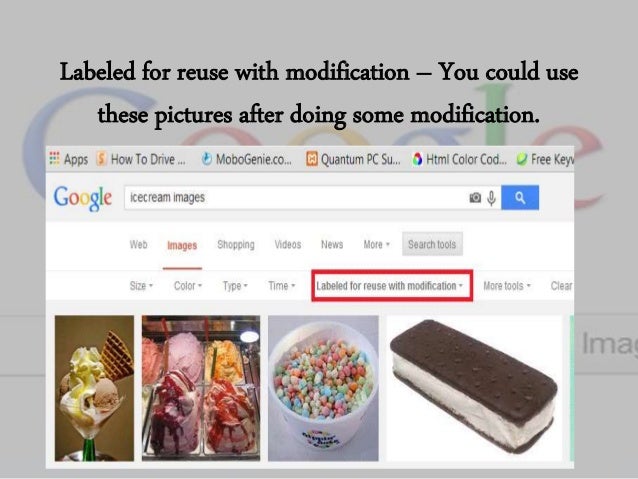Switch to the Shopping tab

[236, 245]
